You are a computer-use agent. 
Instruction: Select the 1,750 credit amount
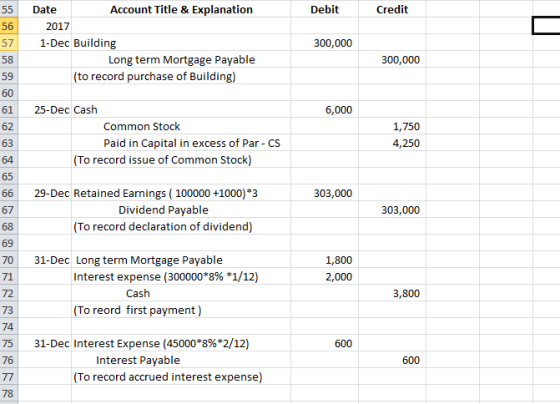pos(392,126)
